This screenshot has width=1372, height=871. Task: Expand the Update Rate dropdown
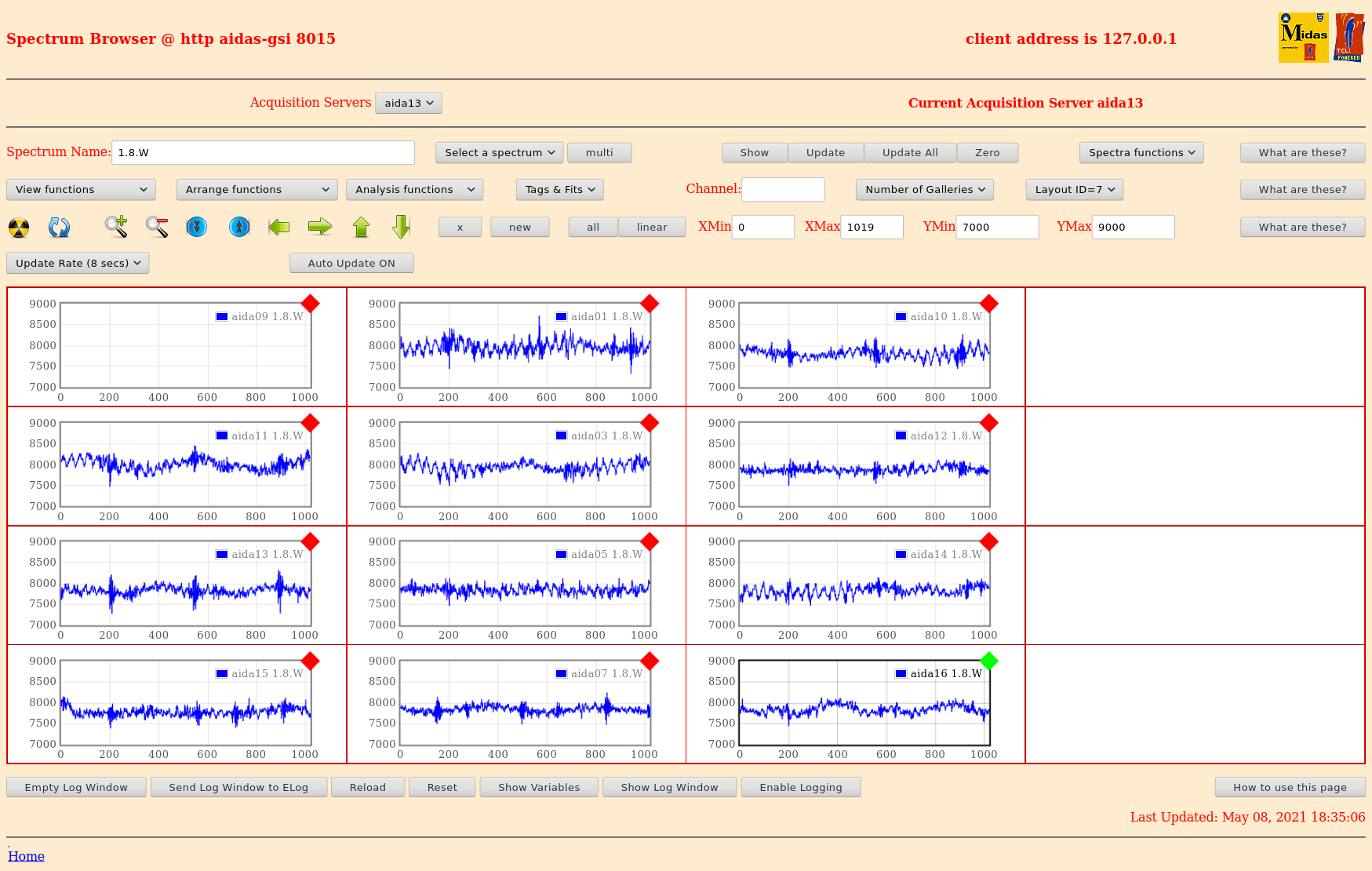tap(78, 264)
